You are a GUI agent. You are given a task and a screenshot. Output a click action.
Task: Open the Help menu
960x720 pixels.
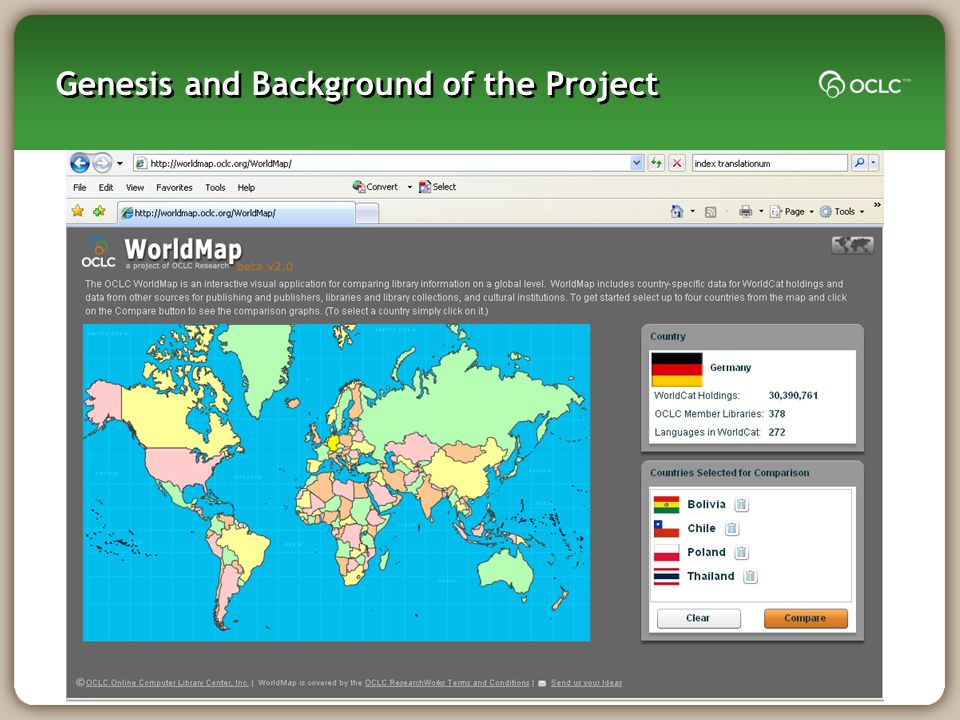click(246, 187)
